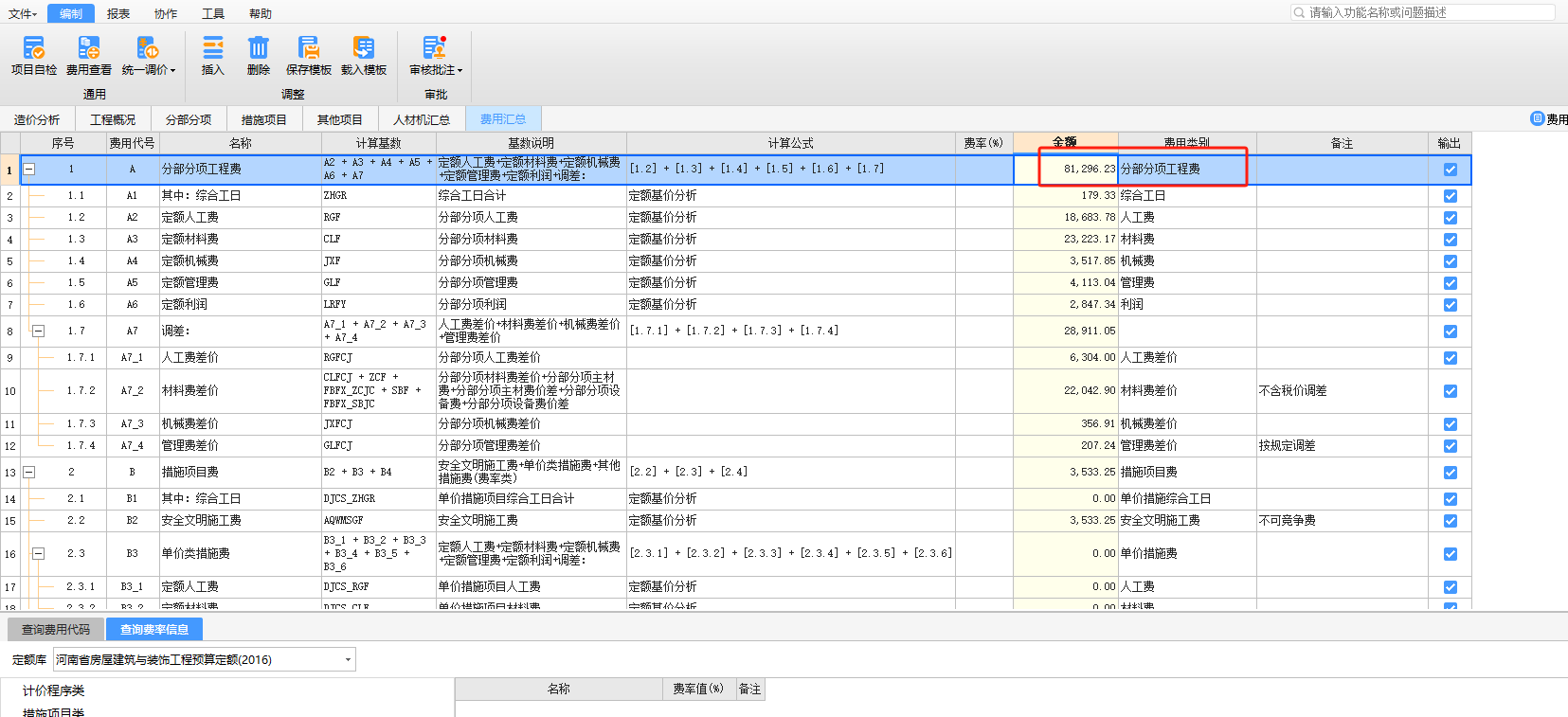
Task: Switch to the 分部分项 tab
Action: point(189,119)
